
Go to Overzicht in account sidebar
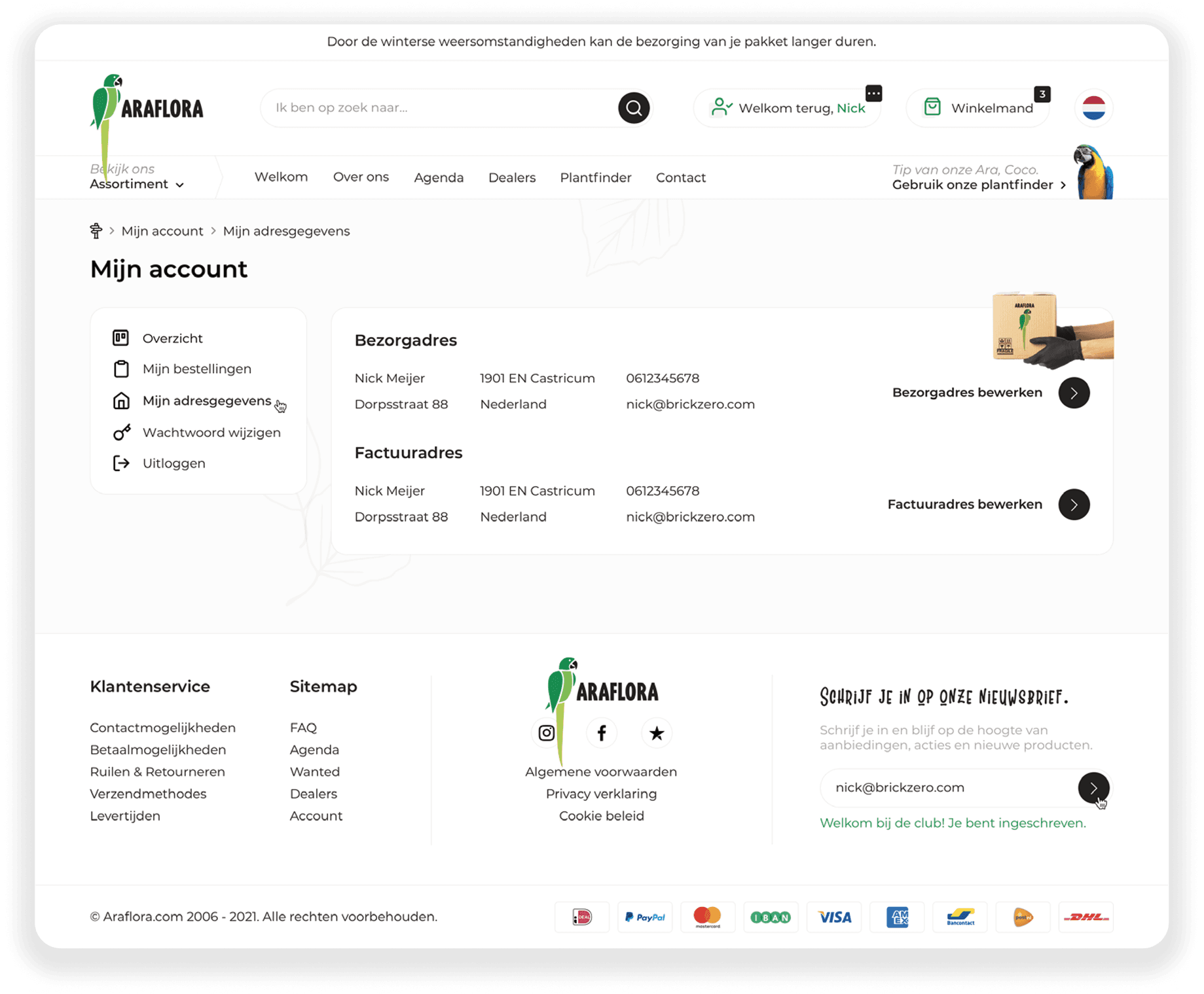tap(173, 338)
